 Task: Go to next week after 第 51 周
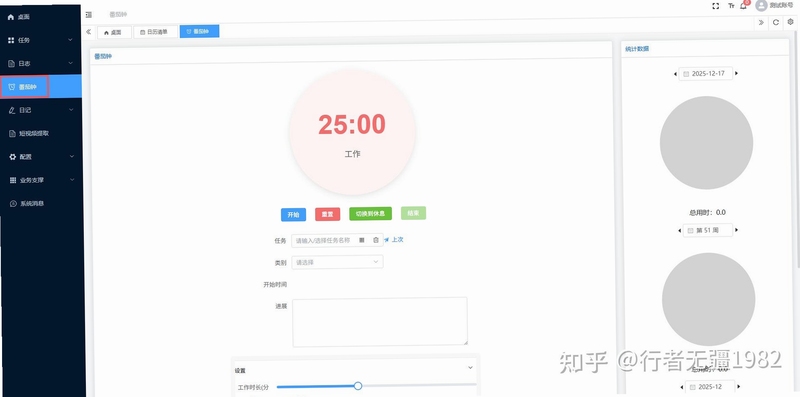point(736,230)
